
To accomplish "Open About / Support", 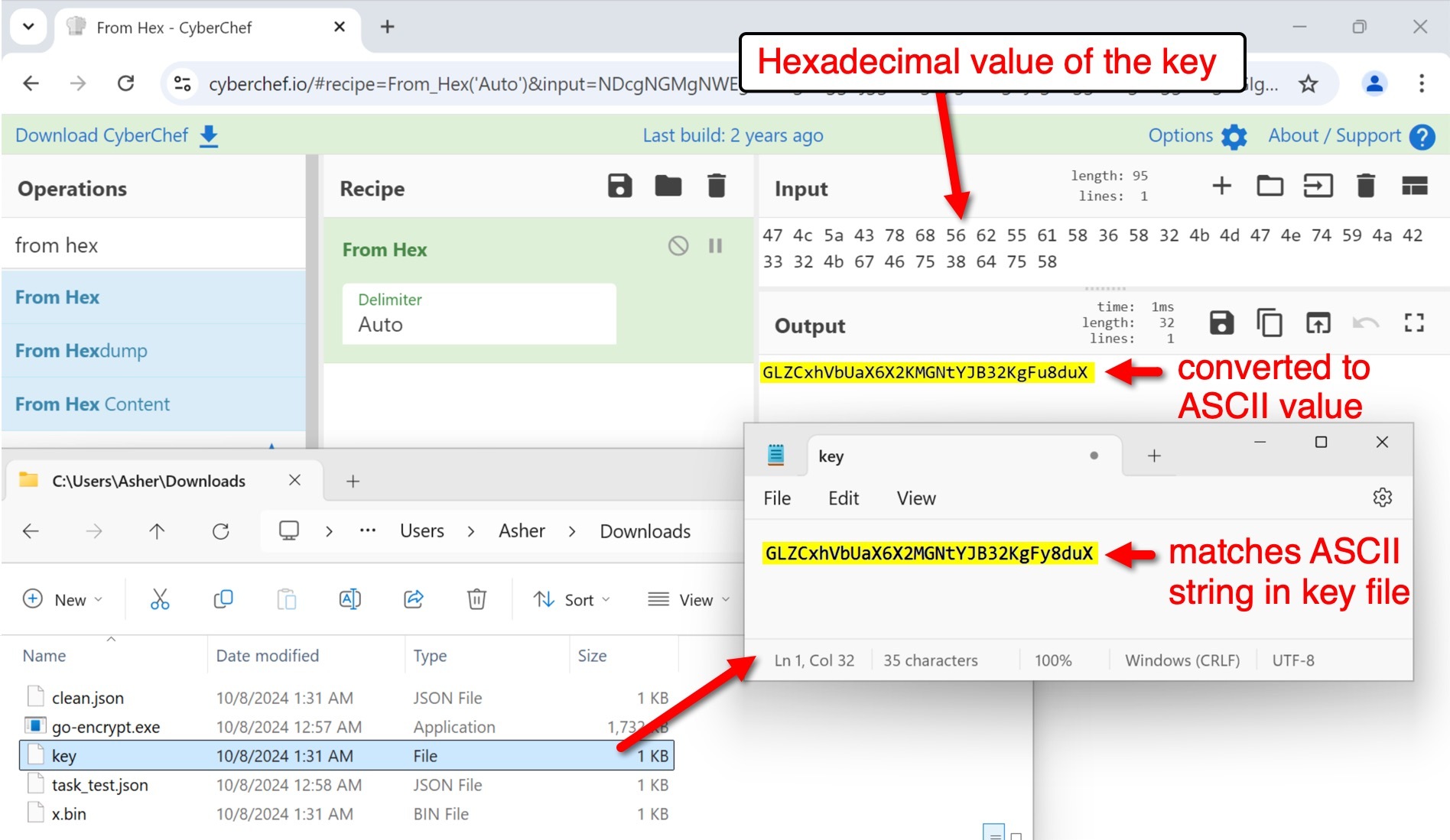I will pos(1351,136).
